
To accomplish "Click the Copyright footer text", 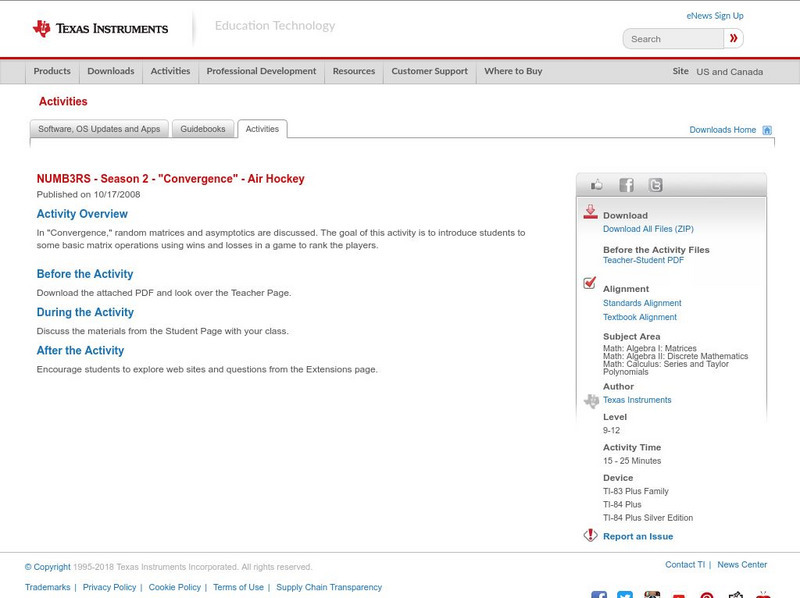I will point(168,567).
